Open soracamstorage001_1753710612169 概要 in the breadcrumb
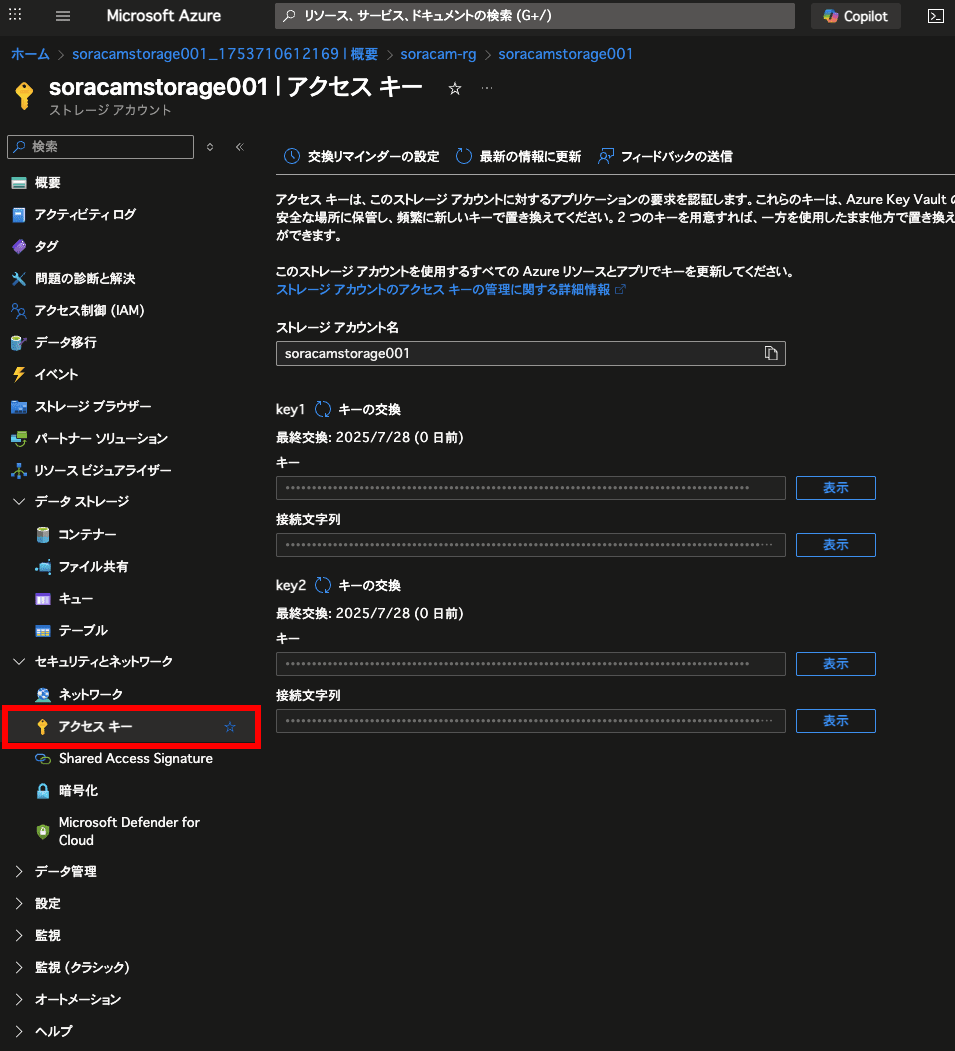The height and width of the screenshot is (1051, 955). [x=225, y=54]
